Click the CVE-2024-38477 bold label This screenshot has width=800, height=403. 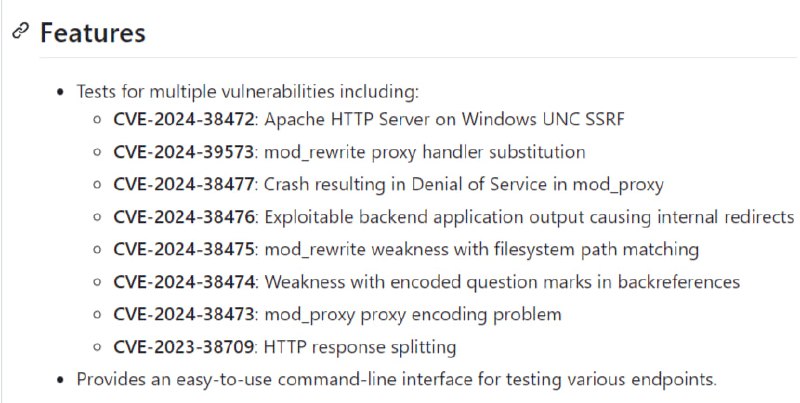184,185
